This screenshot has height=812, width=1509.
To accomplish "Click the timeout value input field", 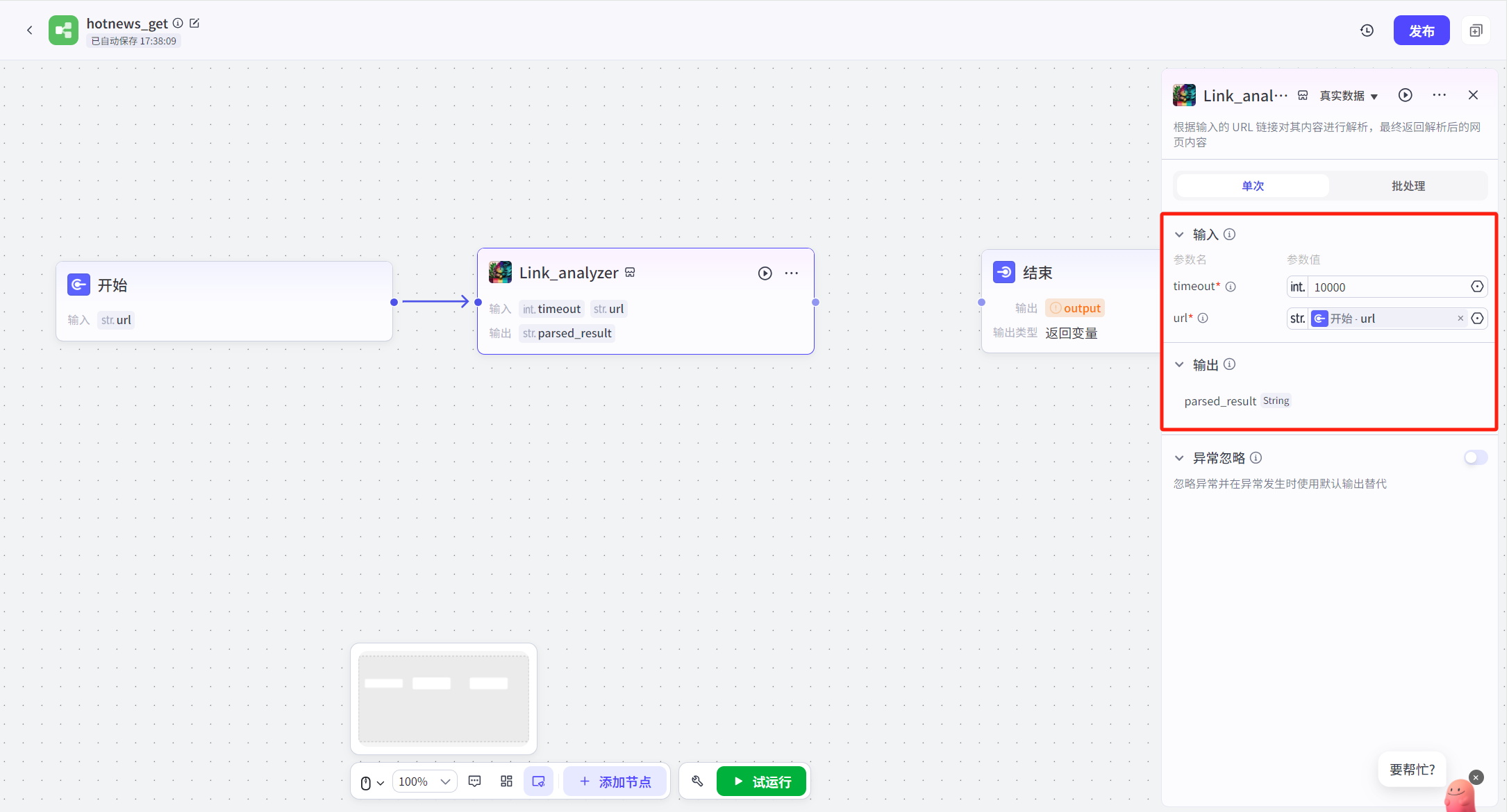I will click(x=1387, y=287).
